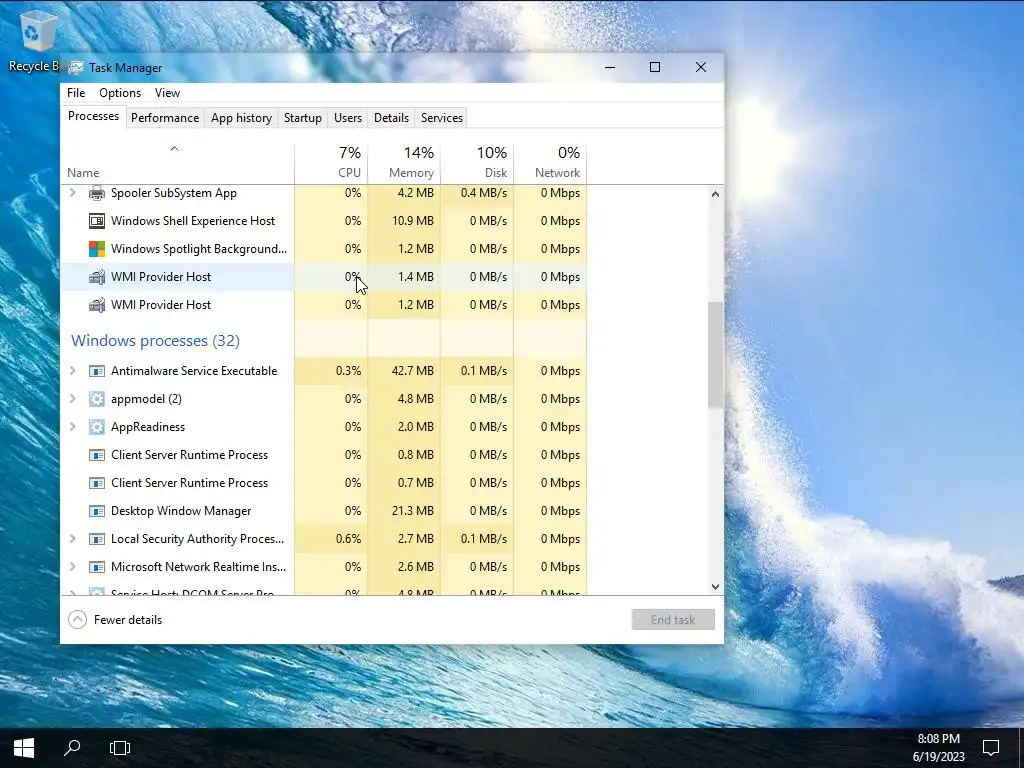The width and height of the screenshot is (1024, 768).
Task: Switch to the Startup tab
Action: pyautogui.click(x=302, y=118)
